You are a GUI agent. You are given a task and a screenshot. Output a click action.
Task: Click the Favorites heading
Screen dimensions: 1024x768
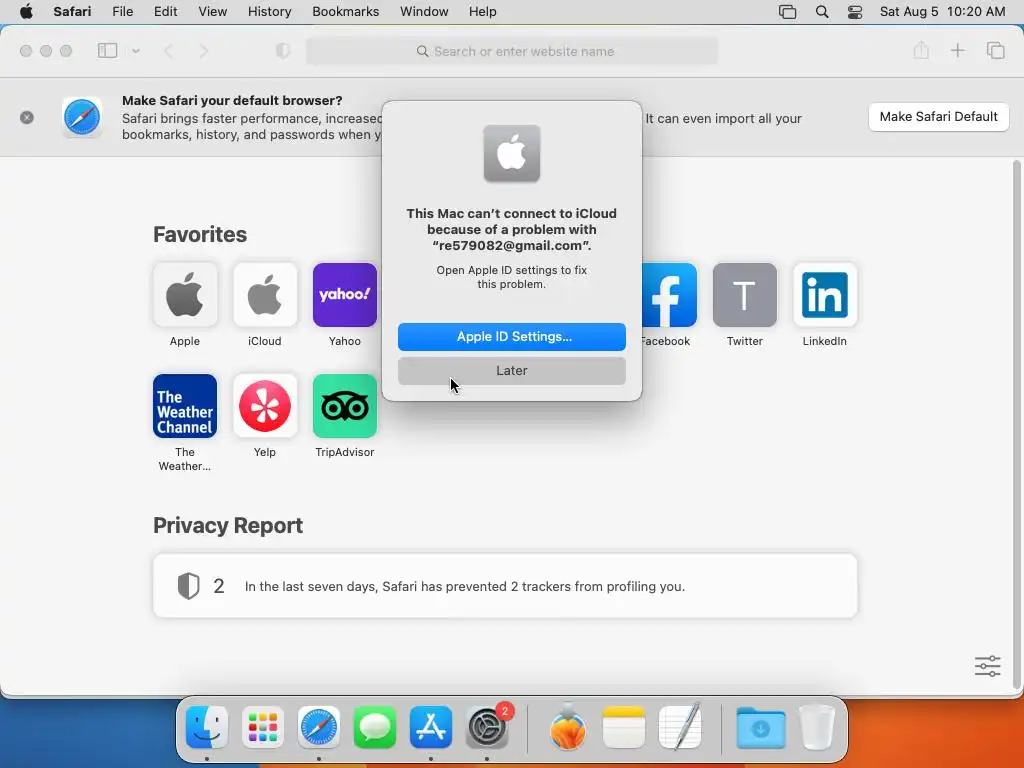[200, 234]
